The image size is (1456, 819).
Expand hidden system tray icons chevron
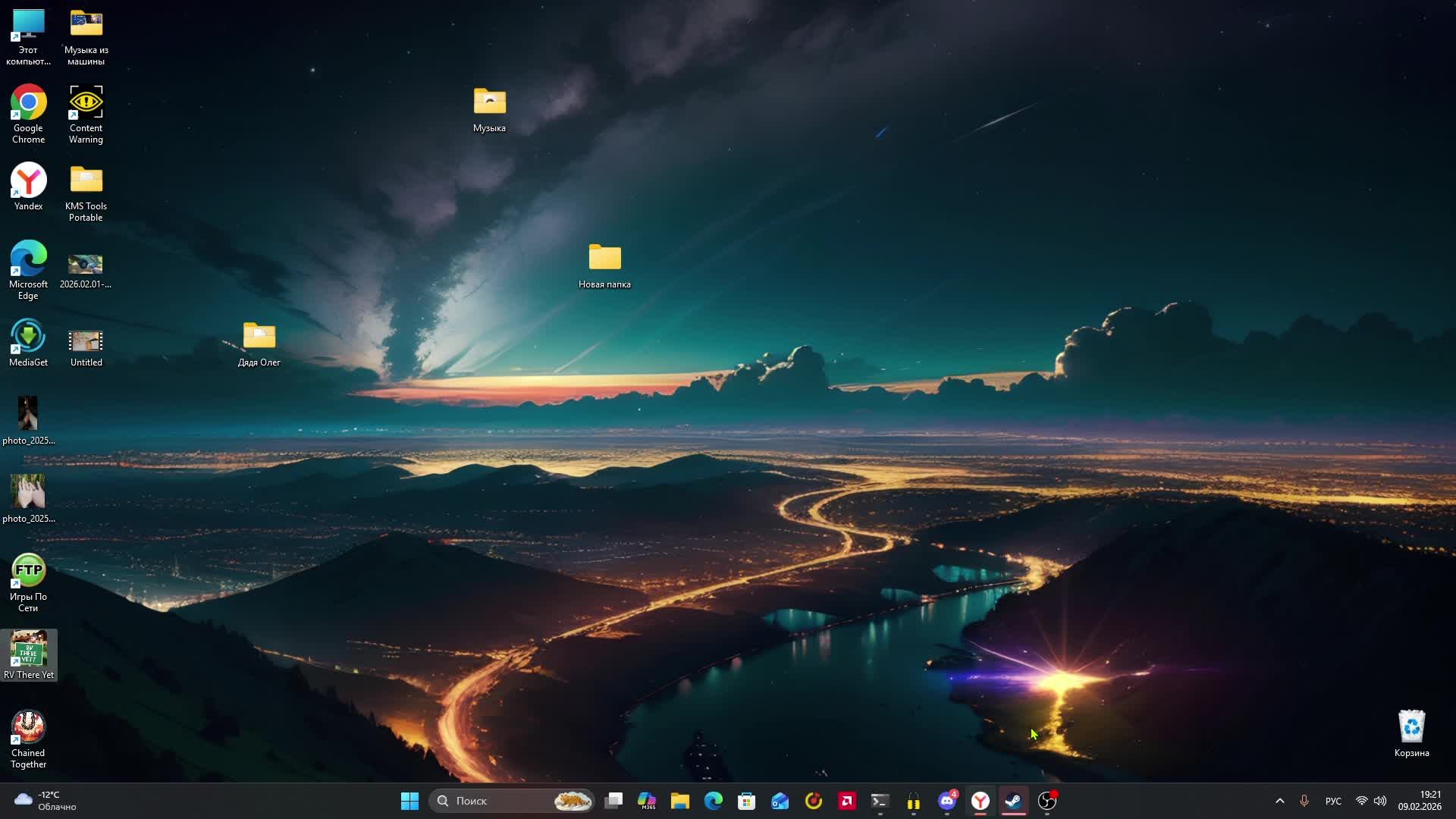[1279, 801]
